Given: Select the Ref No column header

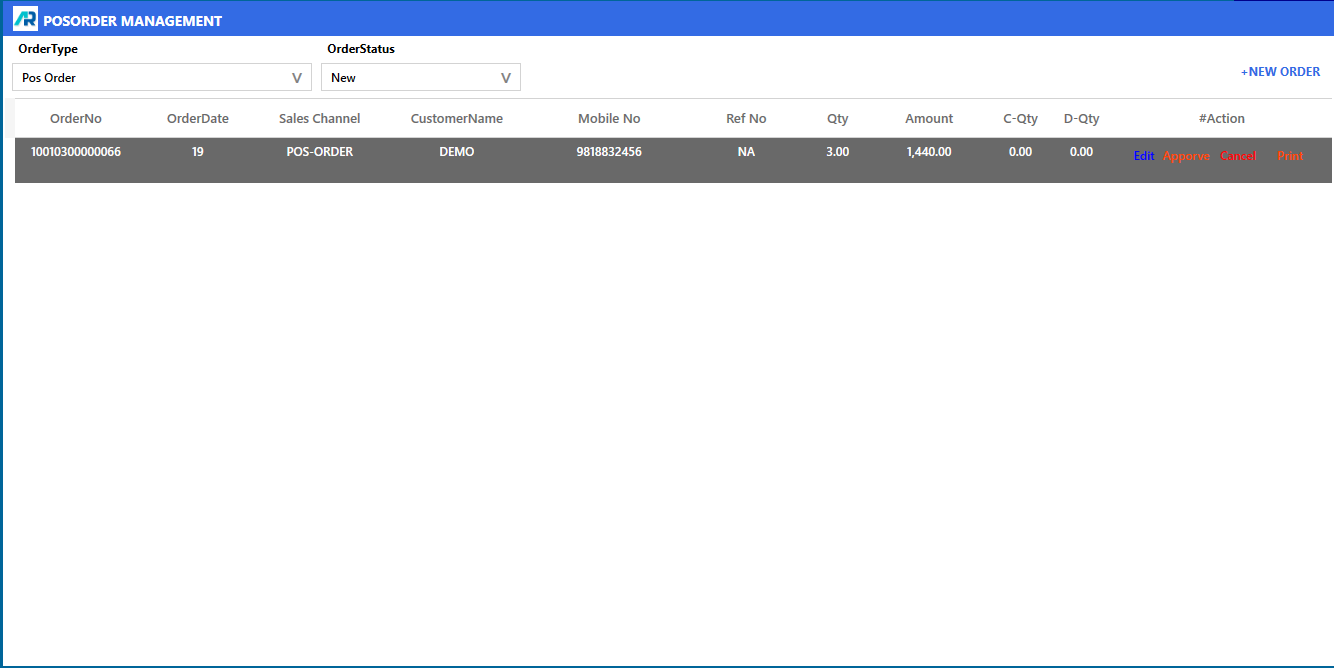Looking at the screenshot, I should [746, 118].
